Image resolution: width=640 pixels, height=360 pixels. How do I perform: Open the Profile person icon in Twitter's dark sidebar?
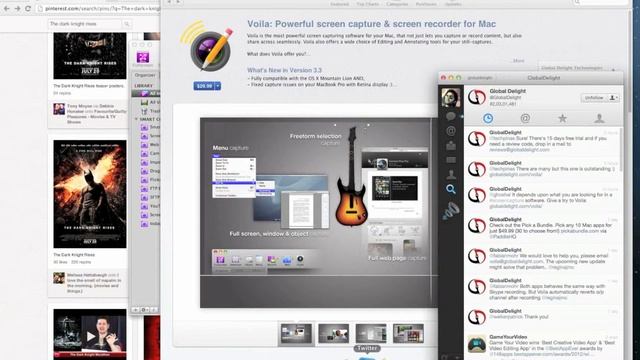point(451,175)
